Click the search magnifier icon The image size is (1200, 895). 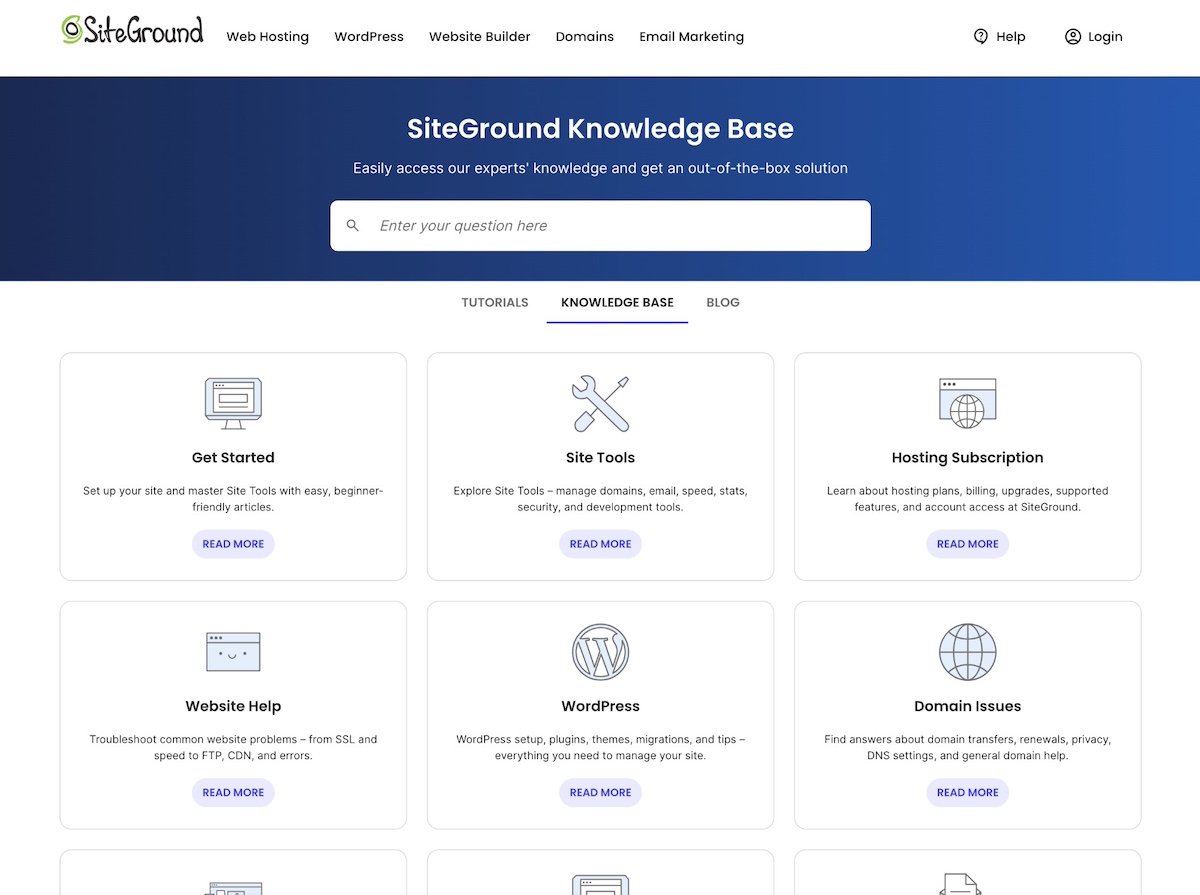(353, 225)
